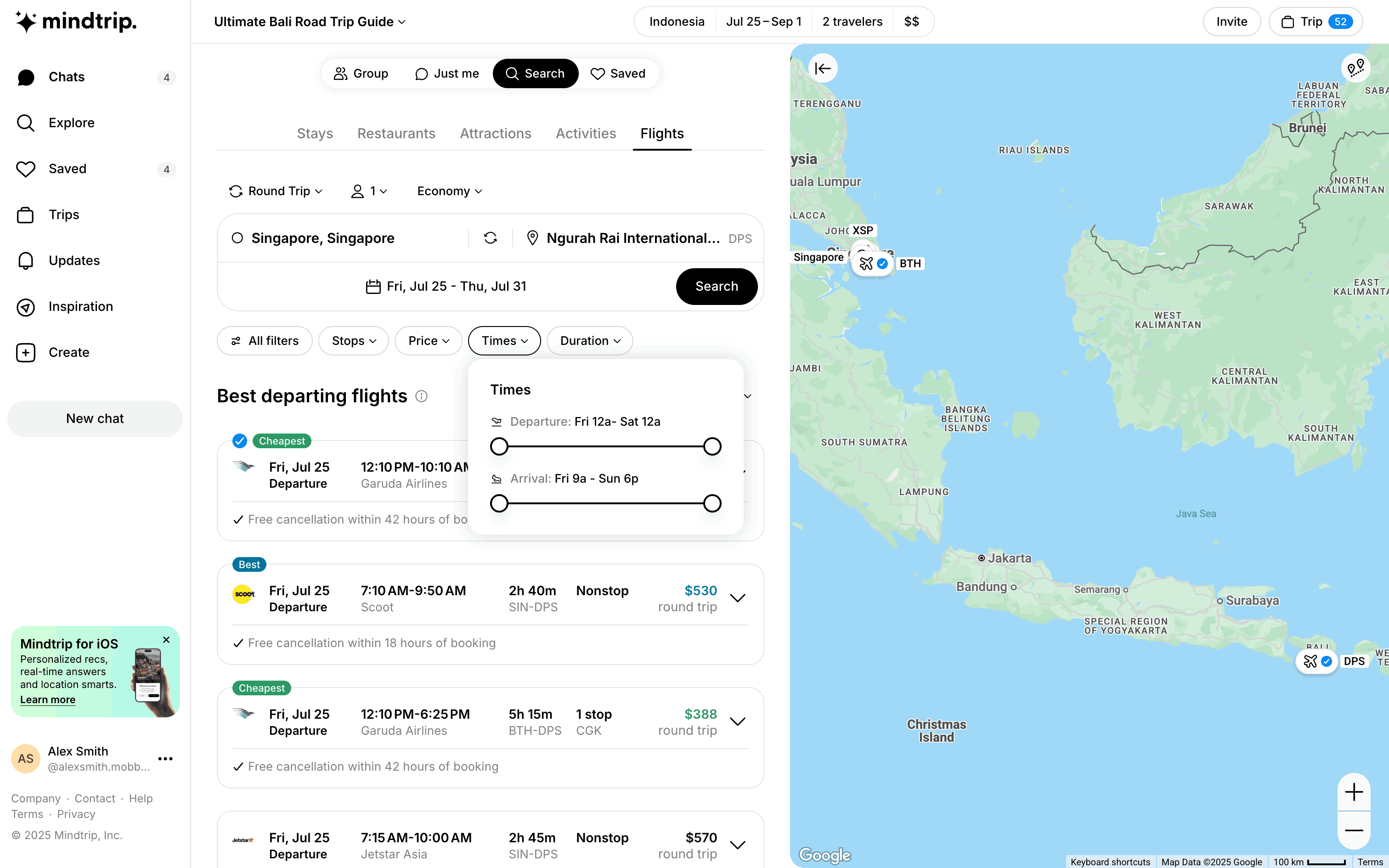Open the Economy cabin class dropdown
The width and height of the screenshot is (1389, 868).
click(449, 191)
